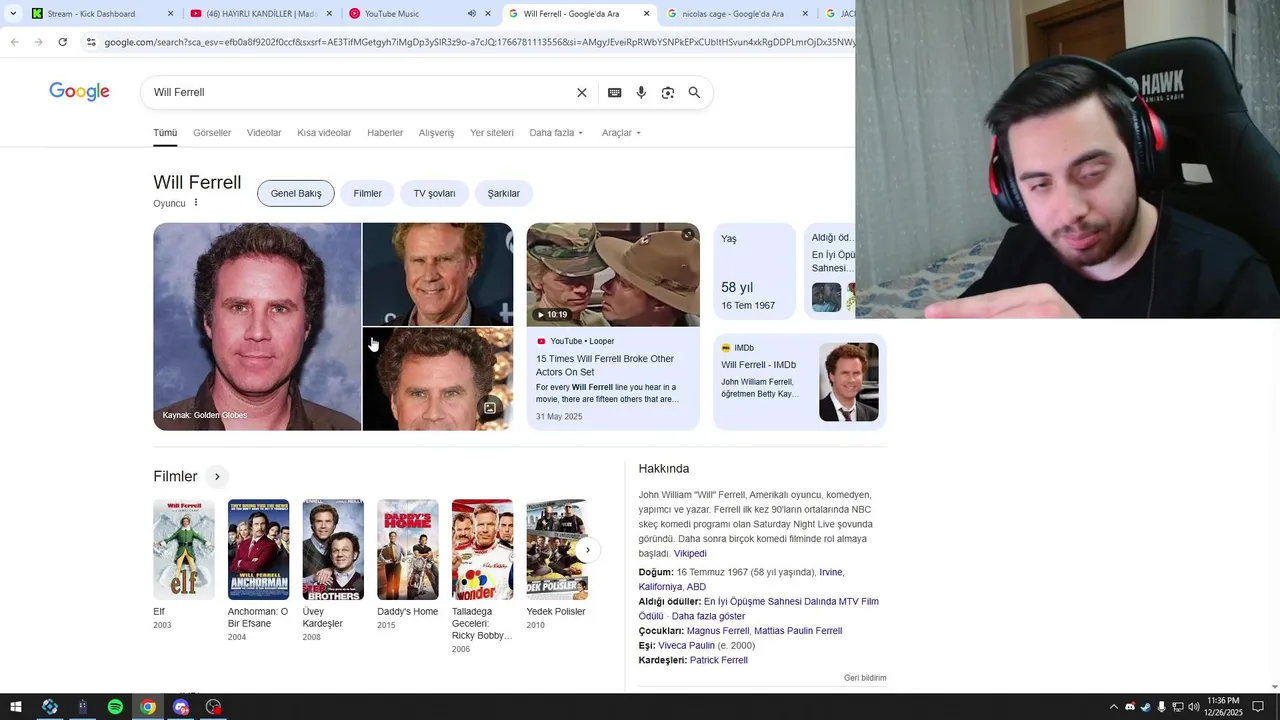The image size is (1280, 720).
Task: Mute the YouTube Music tab audio icon
Action: (472, 14)
